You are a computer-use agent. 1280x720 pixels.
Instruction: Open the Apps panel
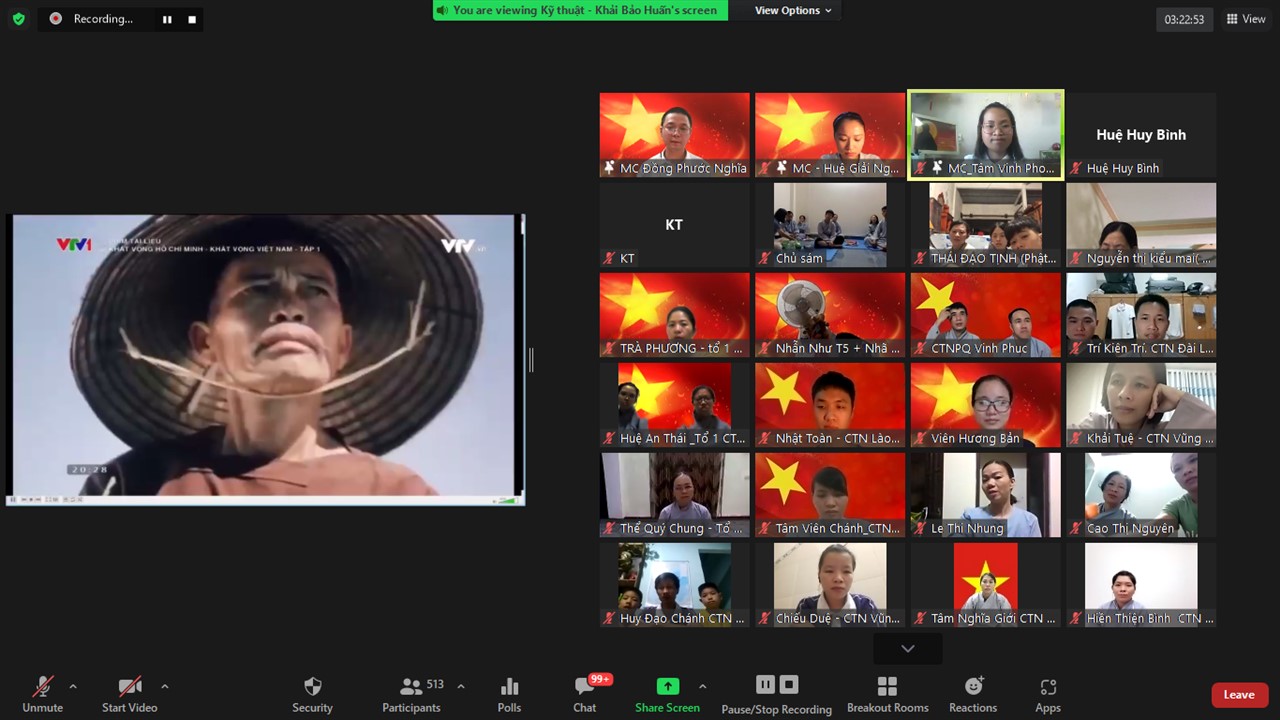coord(1048,694)
